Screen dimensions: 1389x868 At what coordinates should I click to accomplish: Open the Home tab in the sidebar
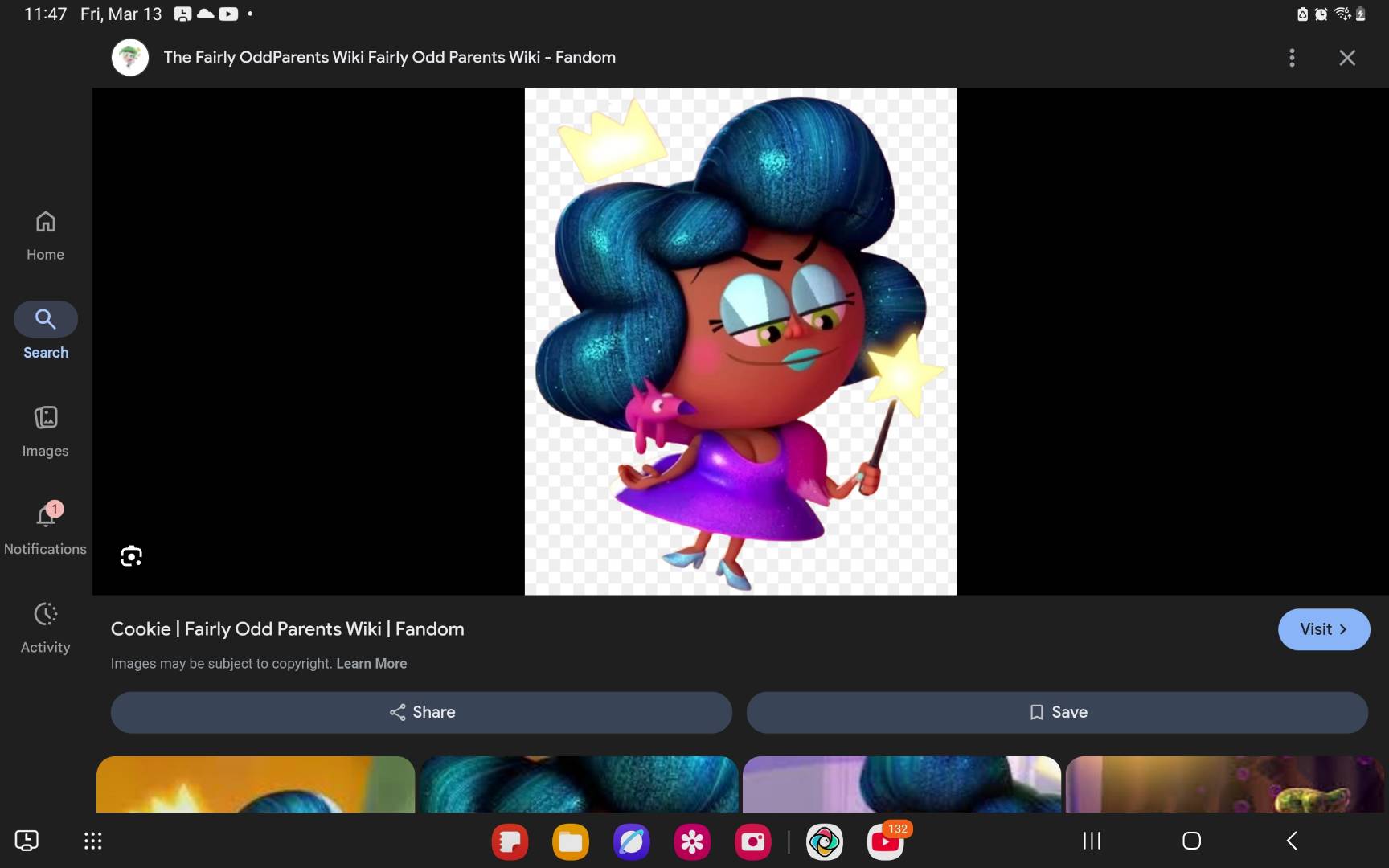tap(45, 236)
